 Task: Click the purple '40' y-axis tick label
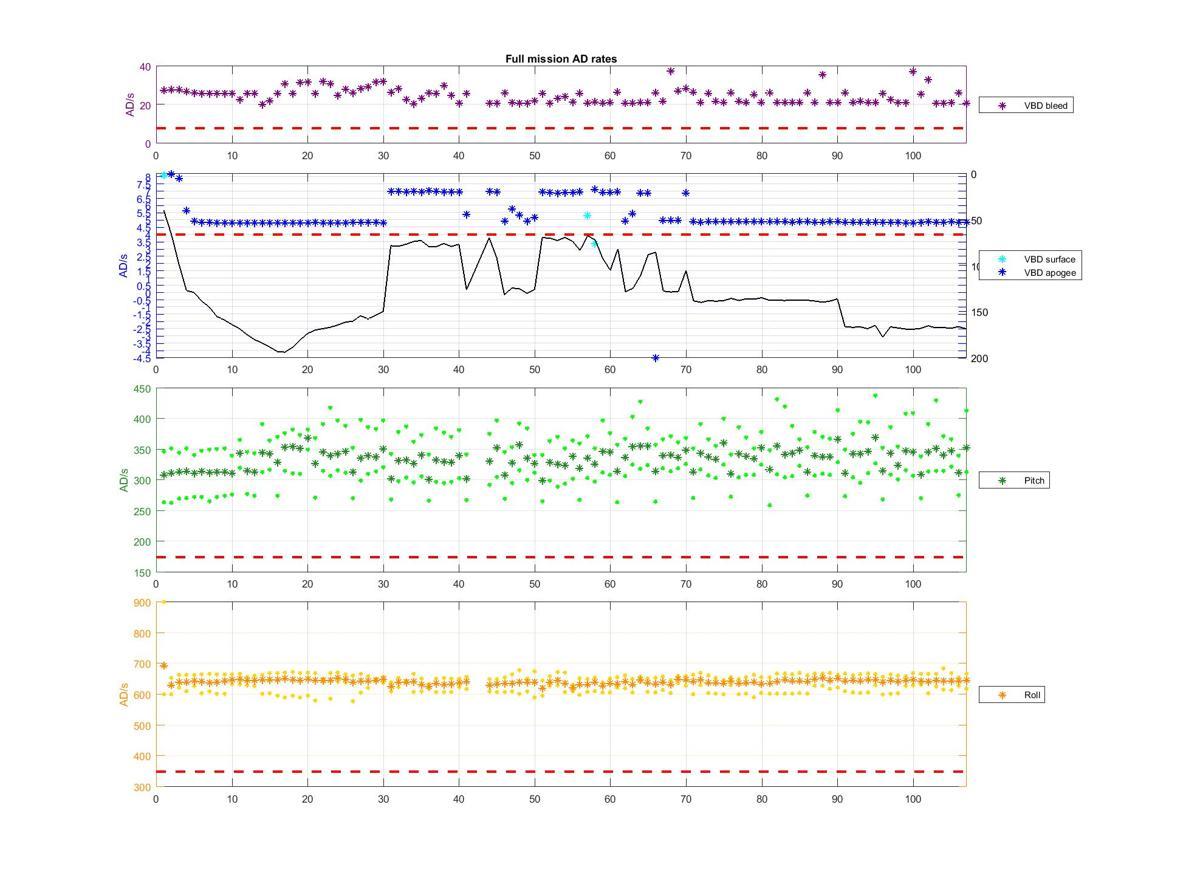coord(145,67)
